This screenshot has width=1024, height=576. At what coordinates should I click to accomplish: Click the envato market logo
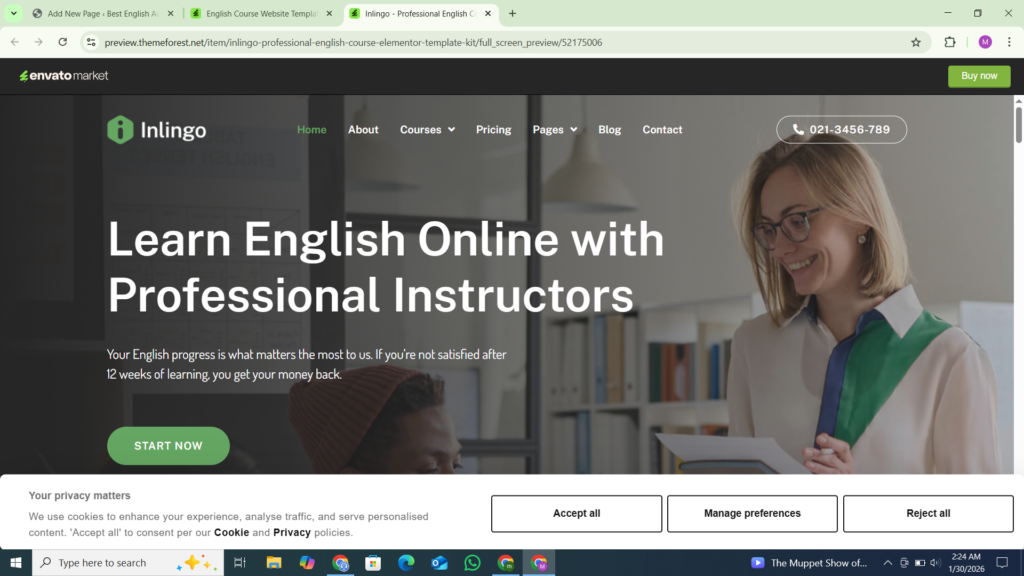[x=63, y=75]
